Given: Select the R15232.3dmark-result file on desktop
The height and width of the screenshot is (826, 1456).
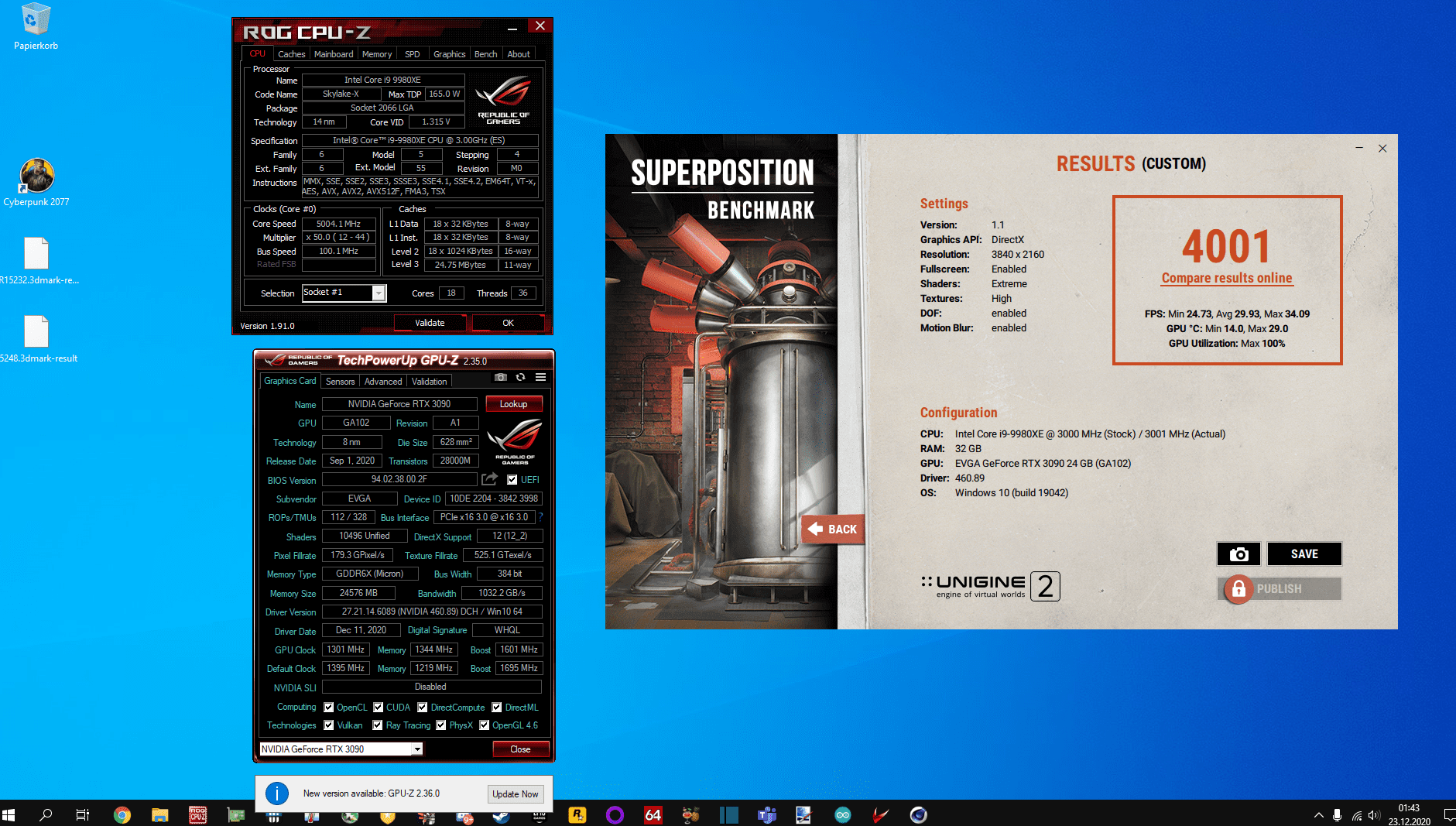Looking at the screenshot, I should (x=36, y=261).
